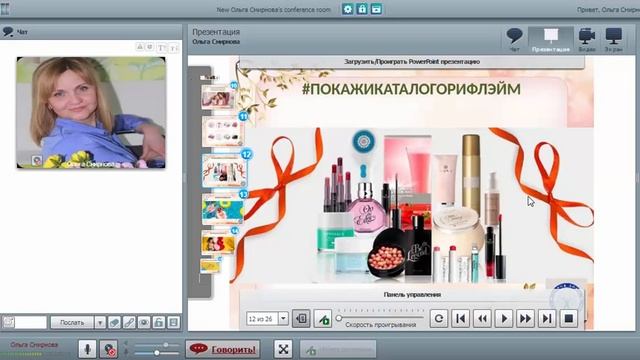The height and width of the screenshot is (360, 640).
Task: Click the room lock icon in header
Action: point(362,9)
